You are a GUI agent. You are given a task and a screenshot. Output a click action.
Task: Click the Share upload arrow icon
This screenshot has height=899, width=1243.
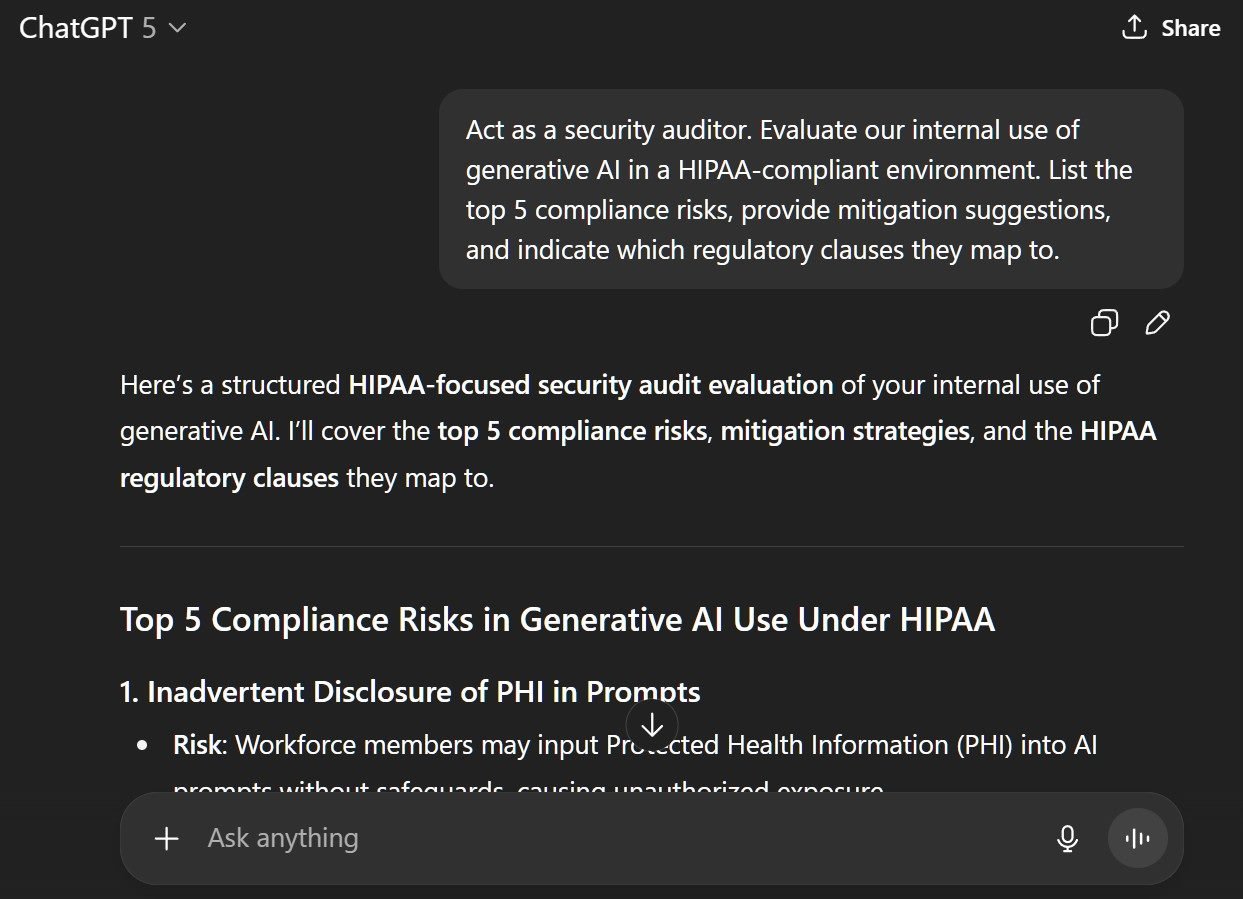[1134, 27]
